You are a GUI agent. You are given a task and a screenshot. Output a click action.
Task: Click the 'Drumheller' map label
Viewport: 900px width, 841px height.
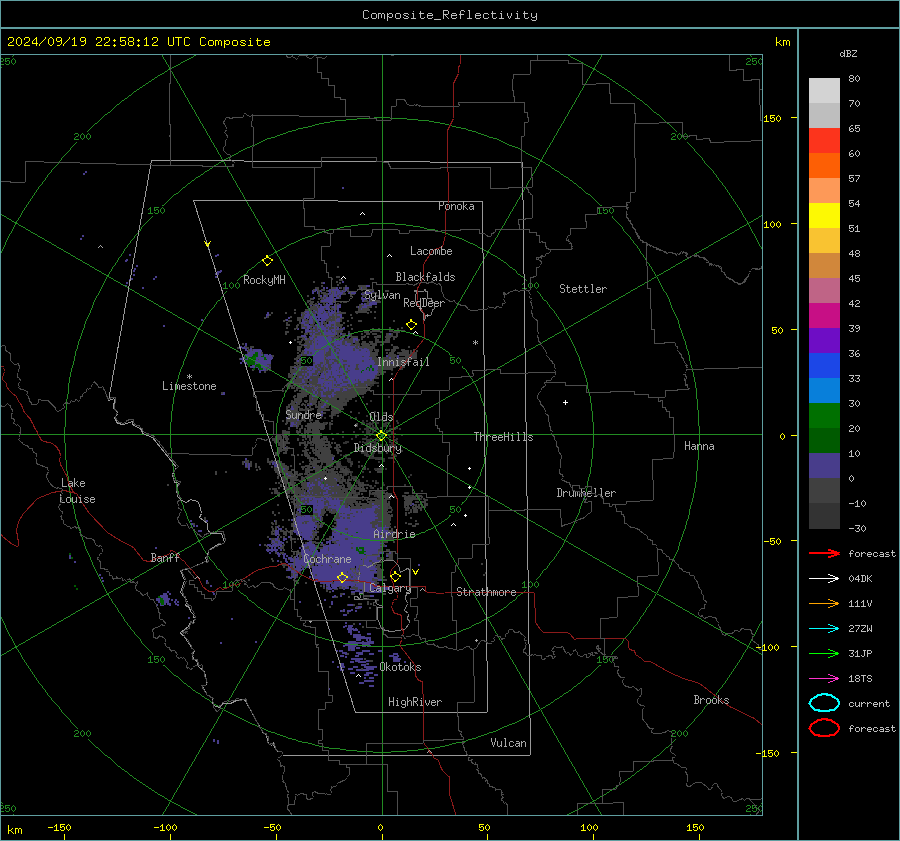pyautogui.click(x=586, y=493)
